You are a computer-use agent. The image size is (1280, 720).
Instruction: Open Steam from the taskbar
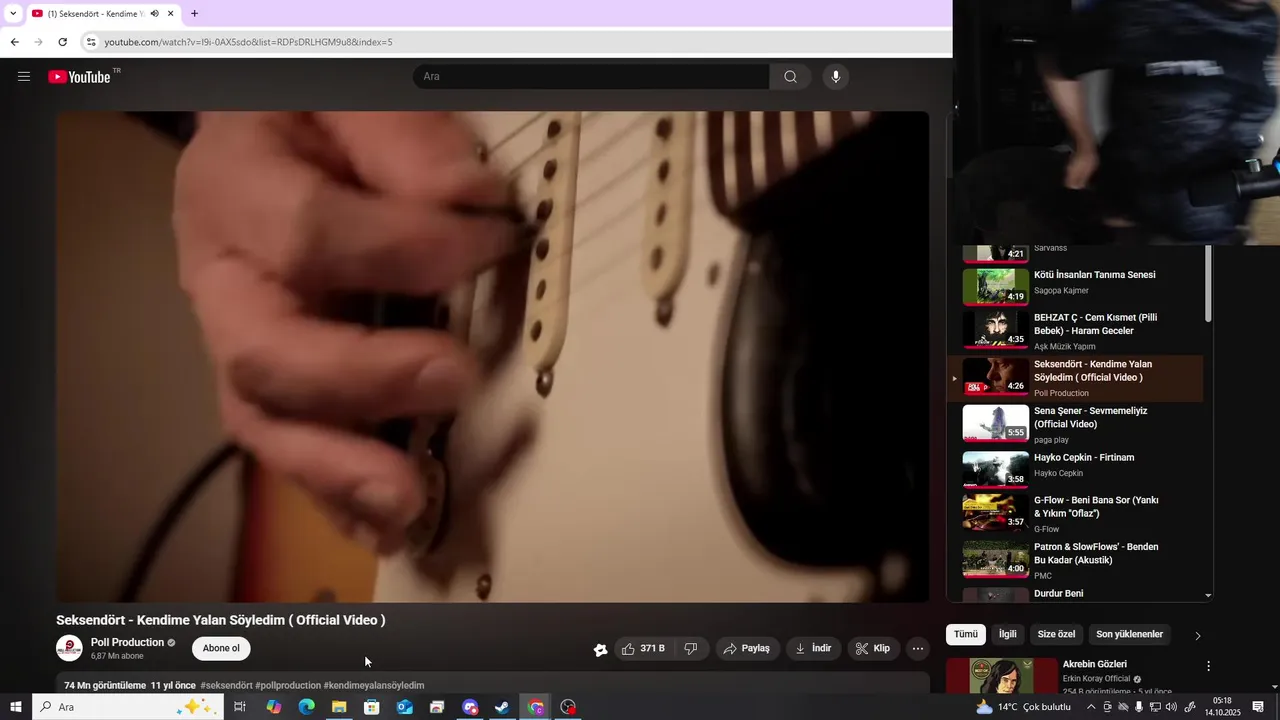pyautogui.click(x=503, y=707)
